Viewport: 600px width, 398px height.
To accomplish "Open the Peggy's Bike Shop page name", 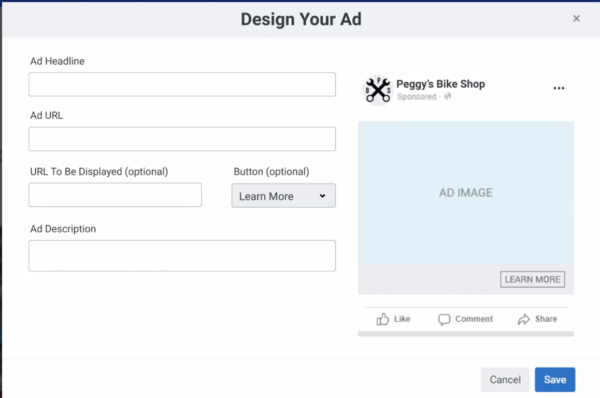I will tap(440, 84).
